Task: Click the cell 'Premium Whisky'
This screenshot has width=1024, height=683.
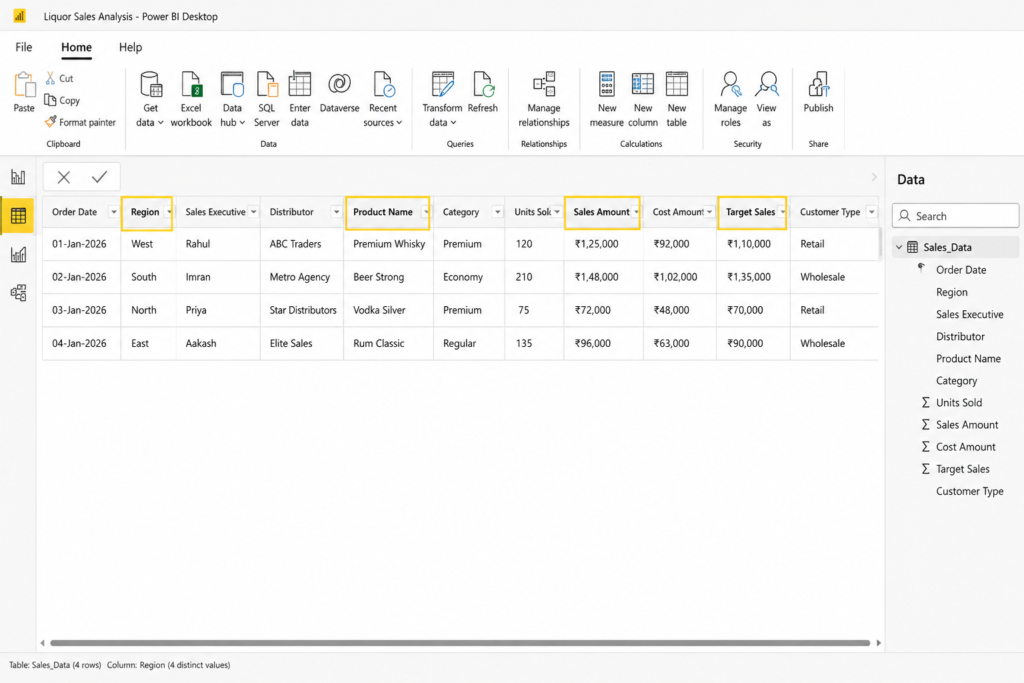Action: (x=388, y=244)
